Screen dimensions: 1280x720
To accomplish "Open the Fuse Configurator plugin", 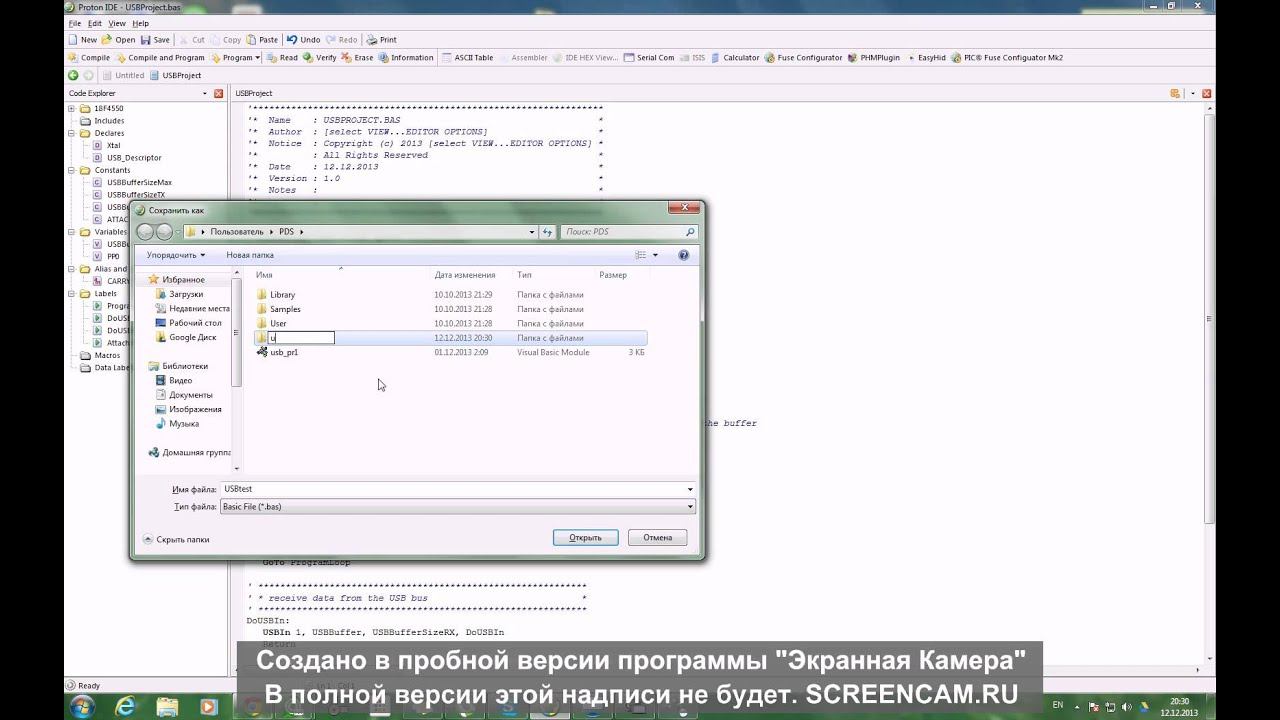I will click(x=804, y=58).
